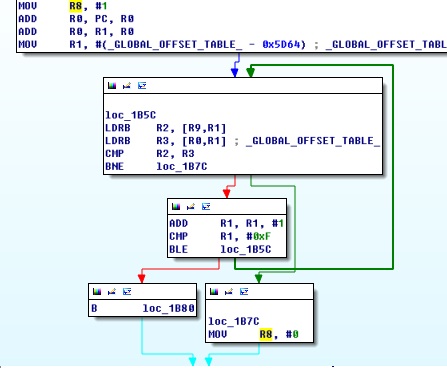Click the title bar of the B loc_1B80 node
This screenshot has width=447, height=368.
tap(142, 292)
